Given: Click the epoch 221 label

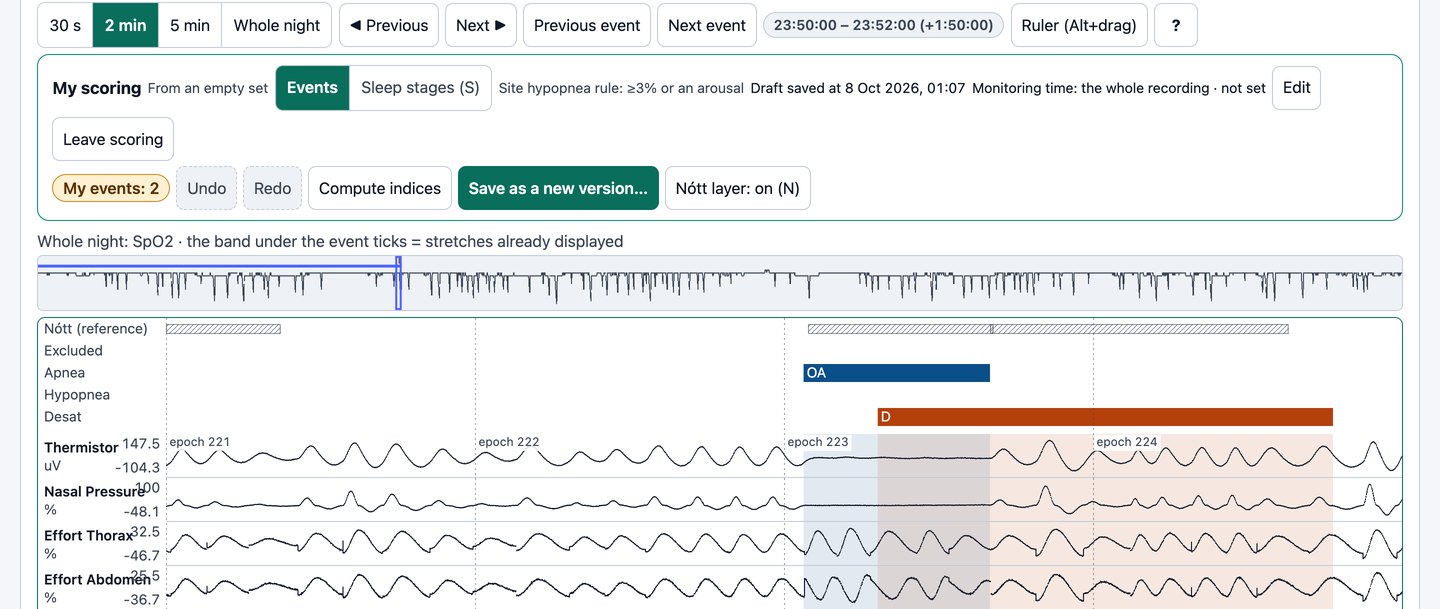Looking at the screenshot, I should (200, 442).
